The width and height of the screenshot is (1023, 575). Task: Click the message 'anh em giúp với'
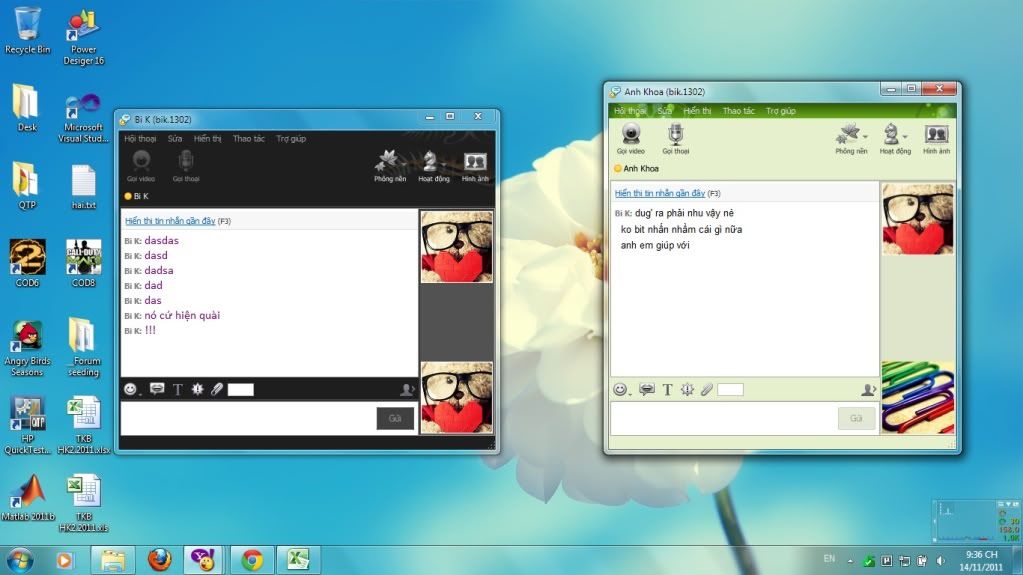[x=654, y=245]
